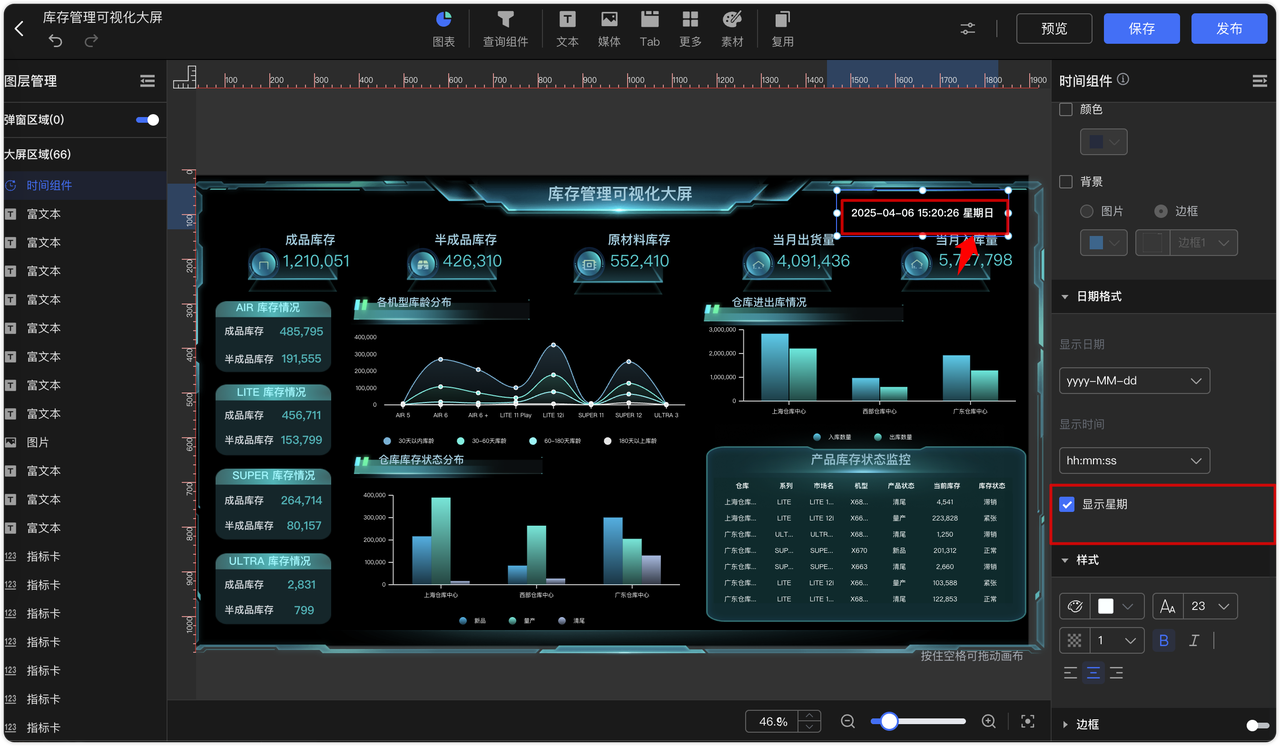Go back using the left arrow icon
1280x746 pixels.
click(x=19, y=29)
